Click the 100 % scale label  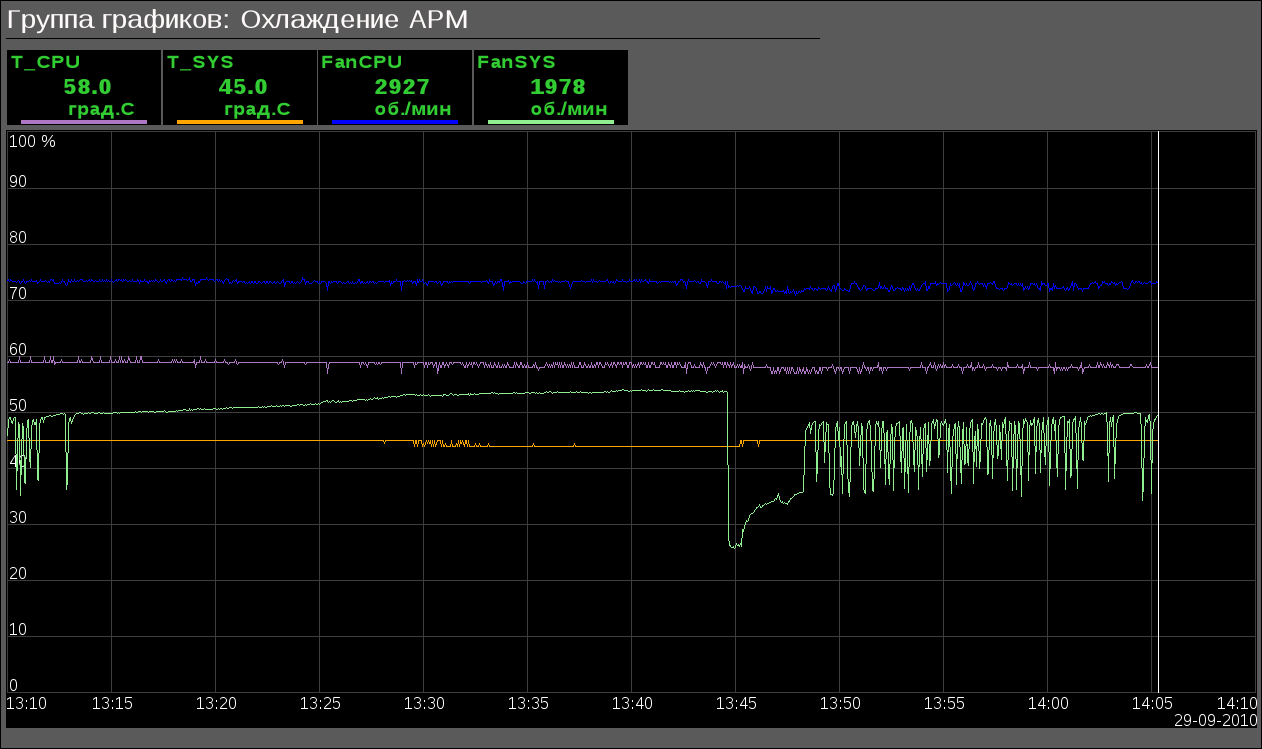32,142
